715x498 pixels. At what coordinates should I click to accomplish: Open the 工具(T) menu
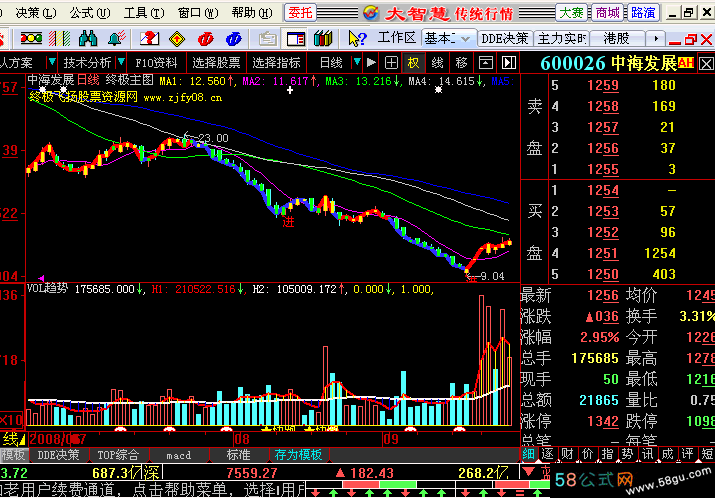pos(144,13)
